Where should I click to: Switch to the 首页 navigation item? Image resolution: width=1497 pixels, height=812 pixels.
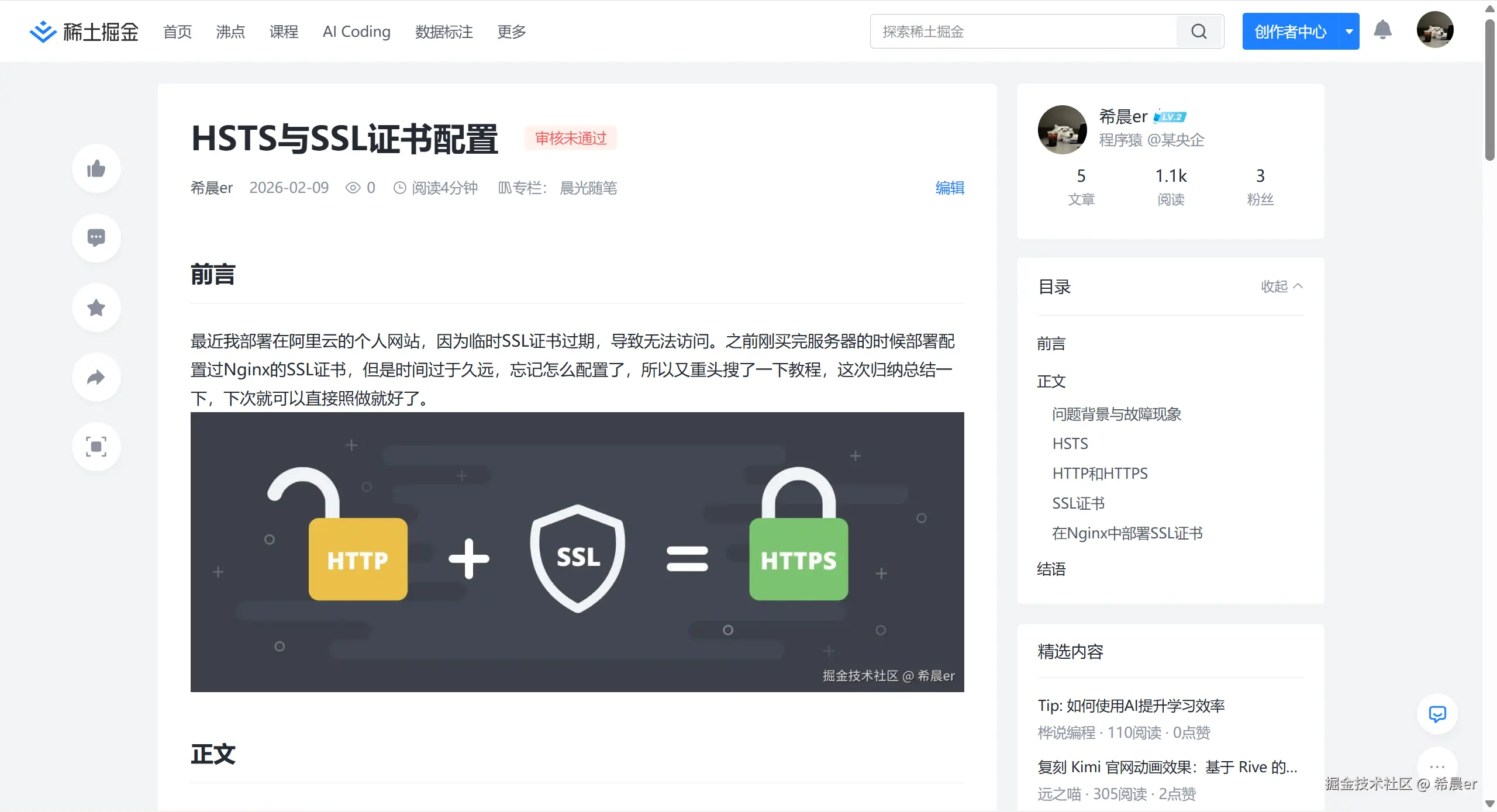pos(177,32)
